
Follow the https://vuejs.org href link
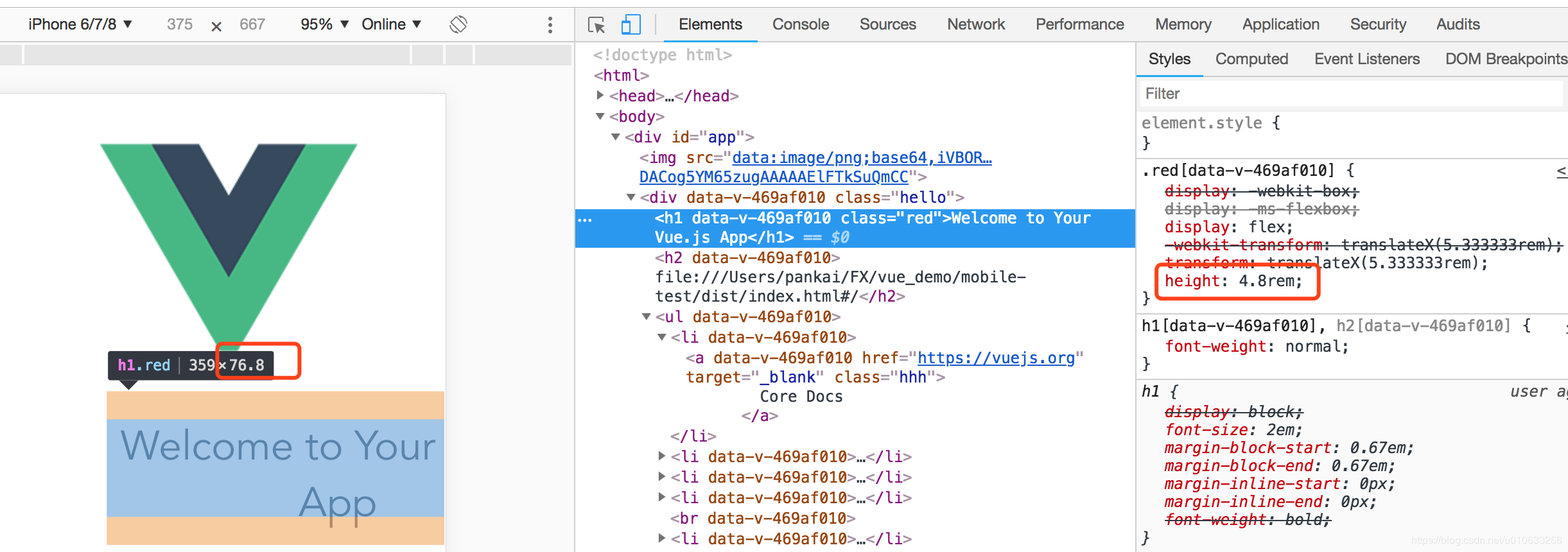(996, 358)
